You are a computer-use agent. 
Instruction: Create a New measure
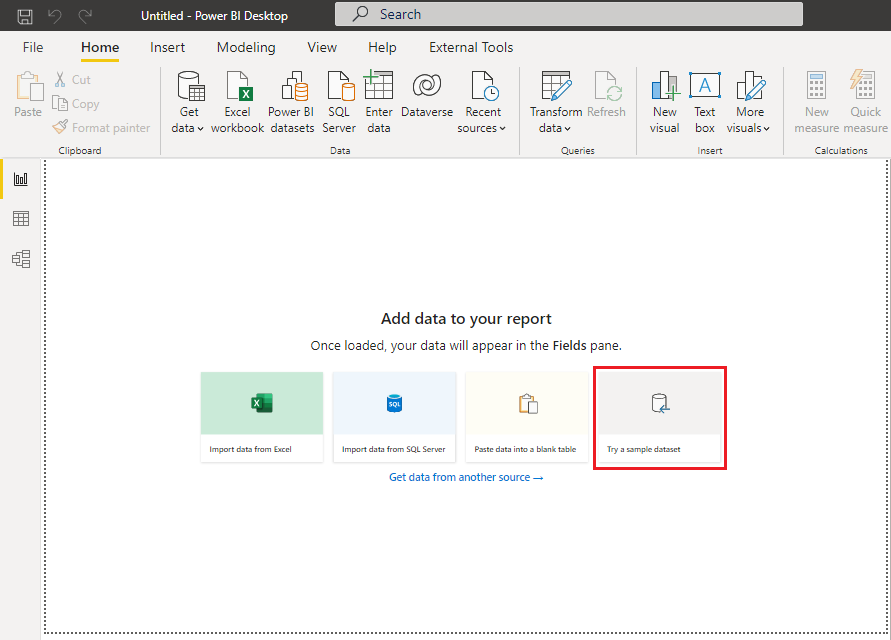[817, 102]
